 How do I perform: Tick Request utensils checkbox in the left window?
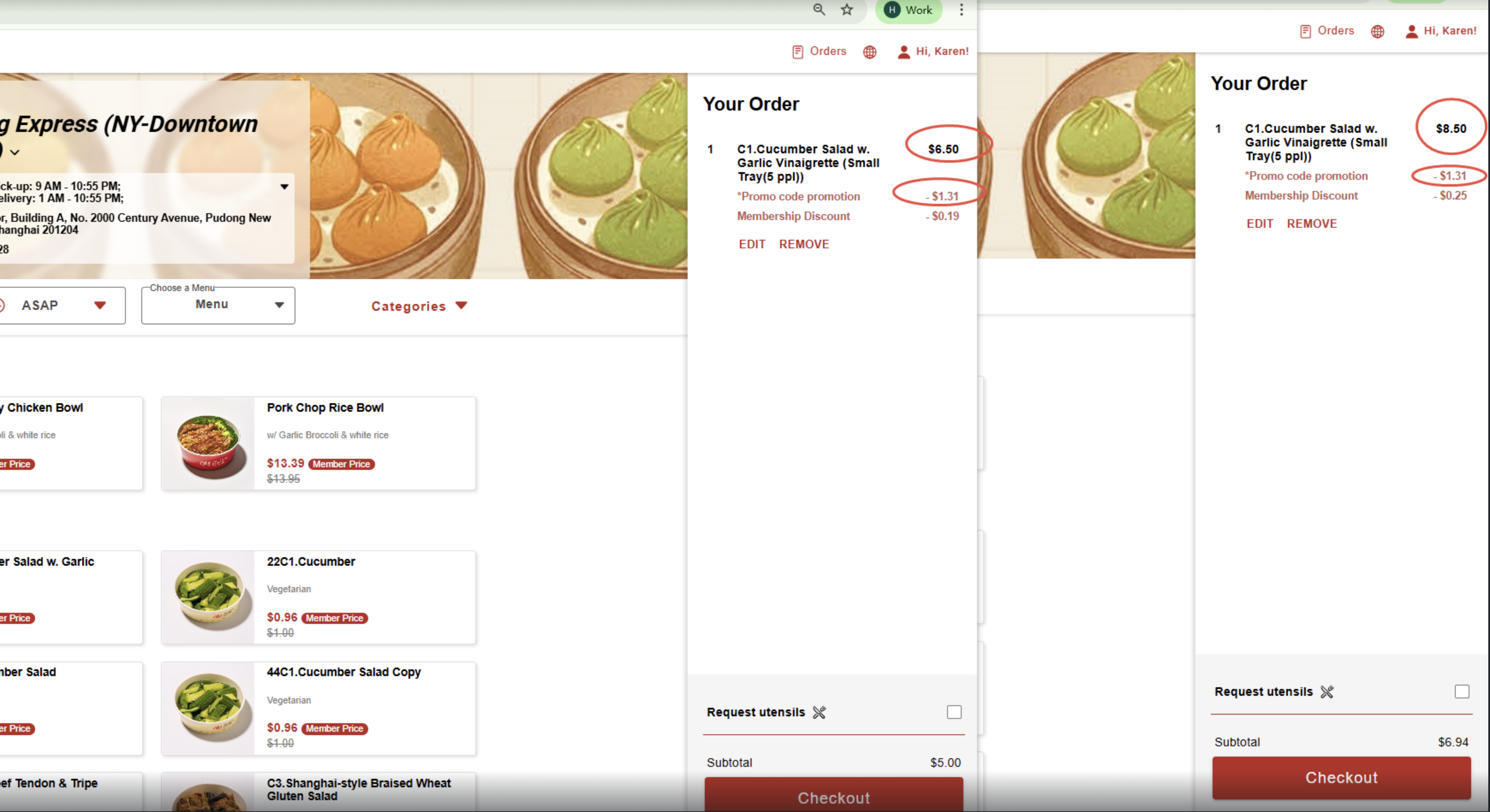coord(954,712)
